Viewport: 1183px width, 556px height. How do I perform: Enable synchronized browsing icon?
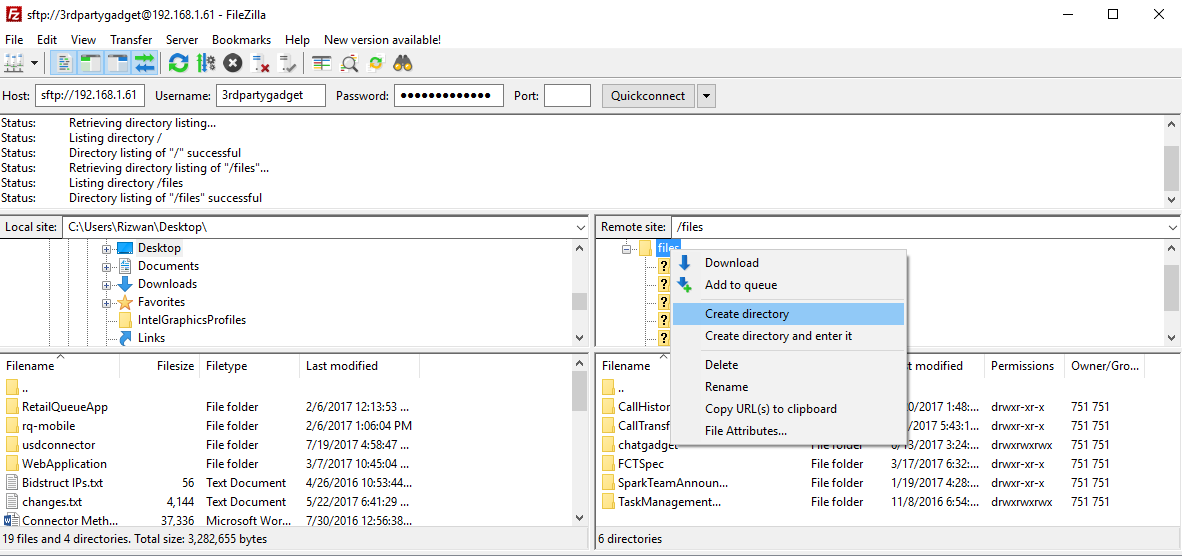376,64
